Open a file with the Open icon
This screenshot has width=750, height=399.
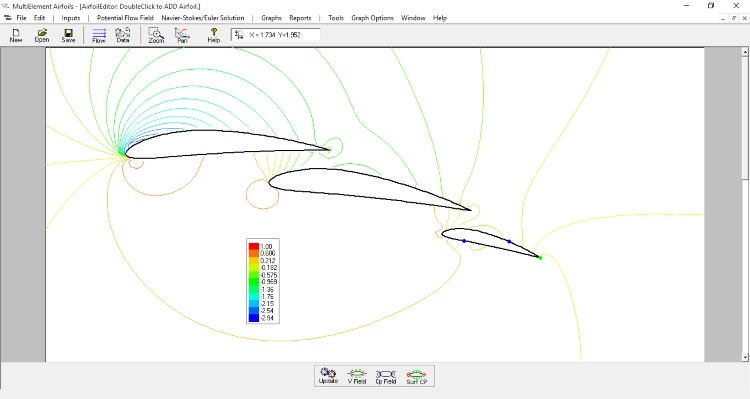click(42, 35)
